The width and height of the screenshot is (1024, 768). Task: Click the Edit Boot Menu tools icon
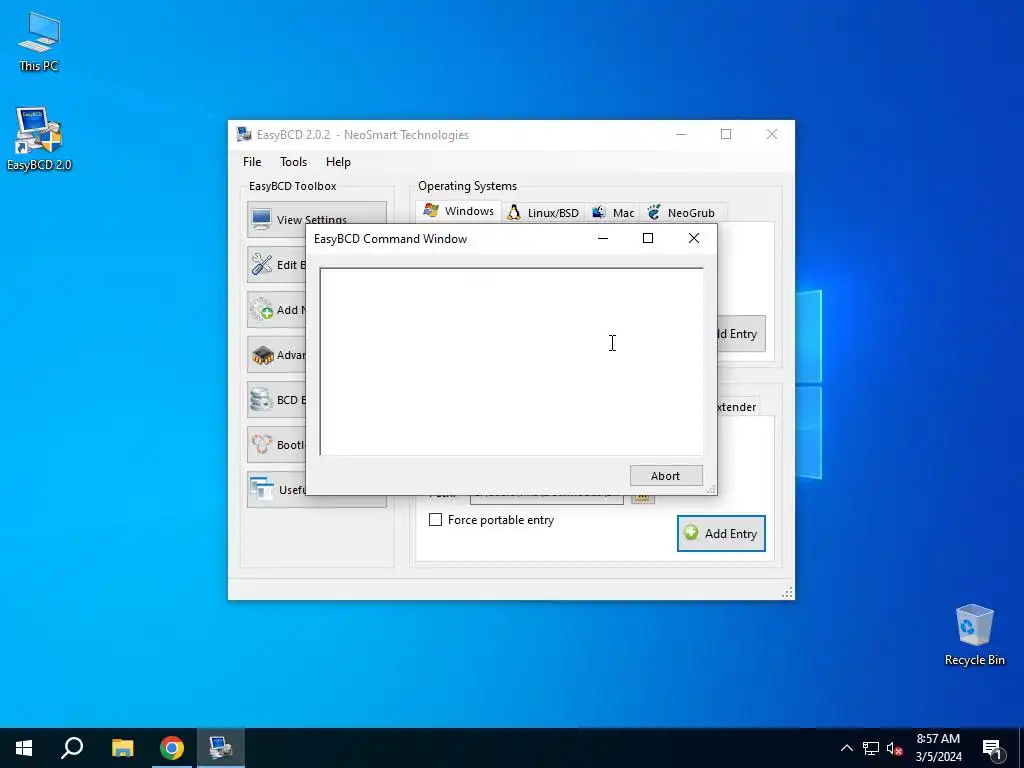[262, 264]
